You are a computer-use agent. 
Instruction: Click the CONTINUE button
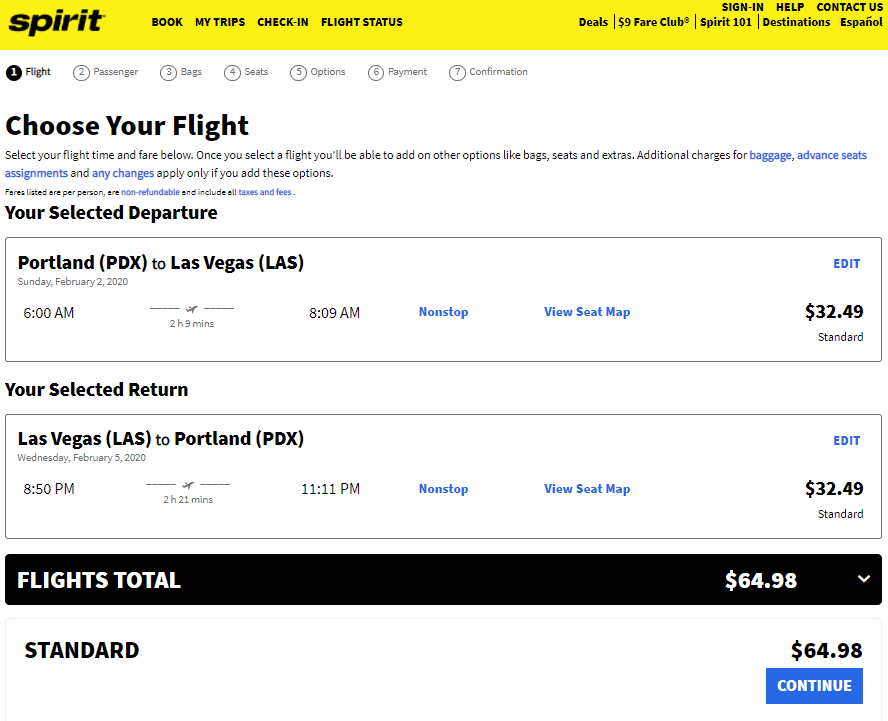tap(814, 686)
